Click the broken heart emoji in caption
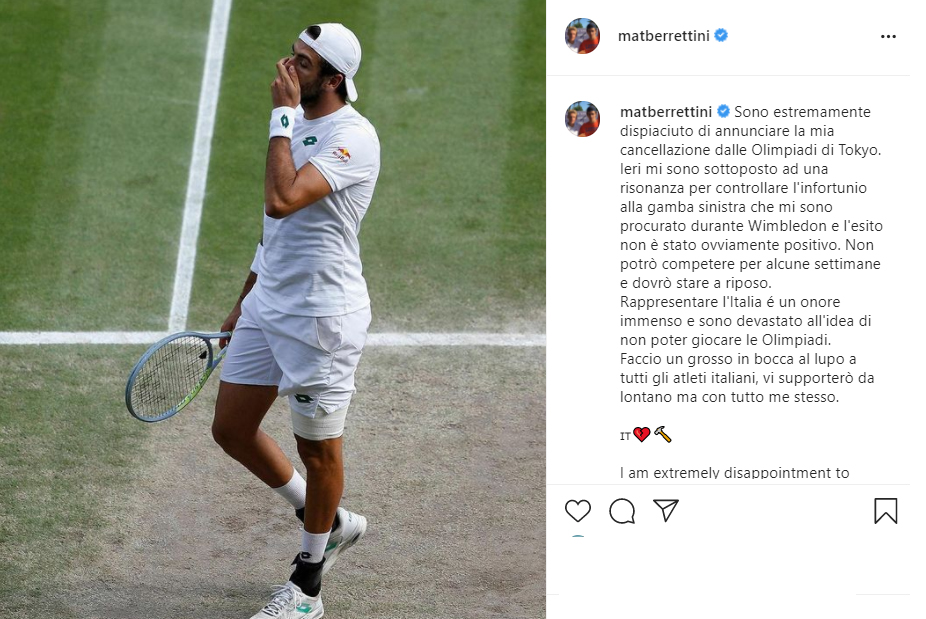 [x=641, y=435]
